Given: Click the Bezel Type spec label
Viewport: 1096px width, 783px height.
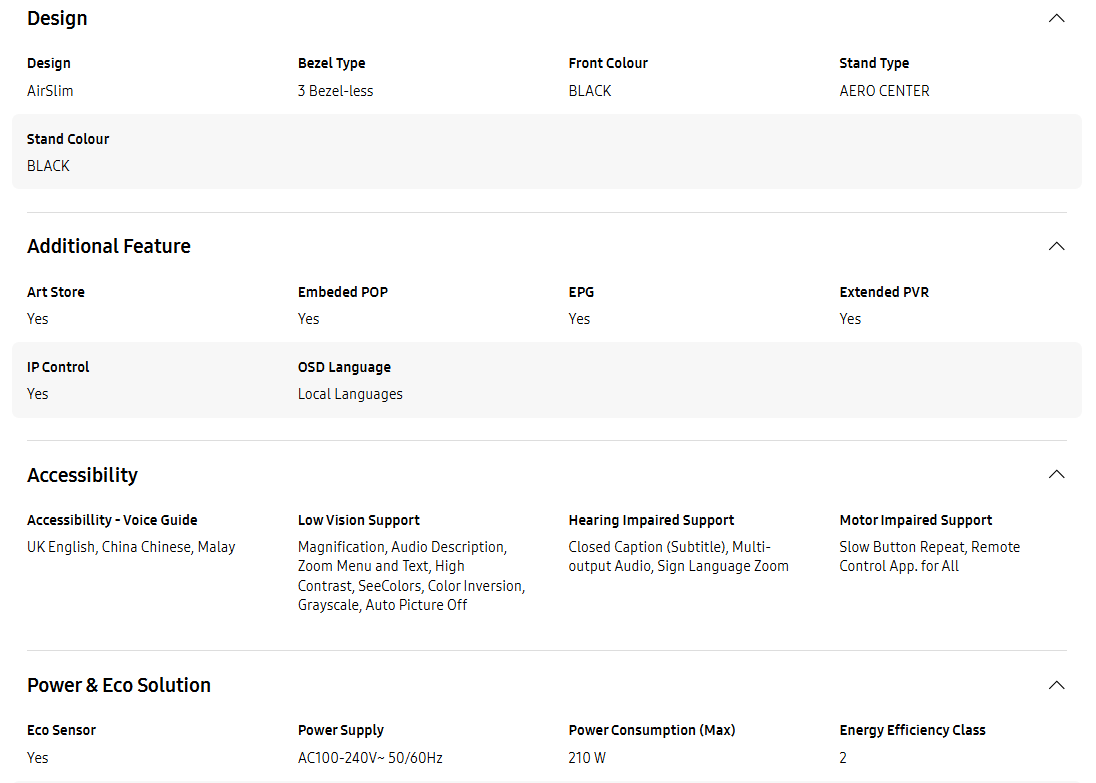Looking at the screenshot, I should click(x=331, y=64).
